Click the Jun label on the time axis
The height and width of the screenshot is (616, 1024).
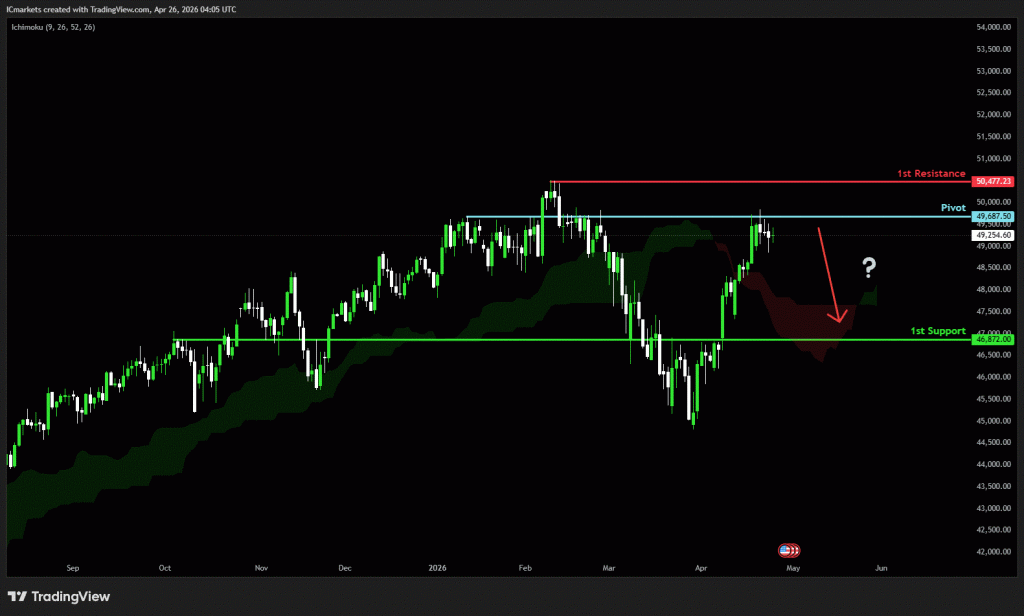881,568
